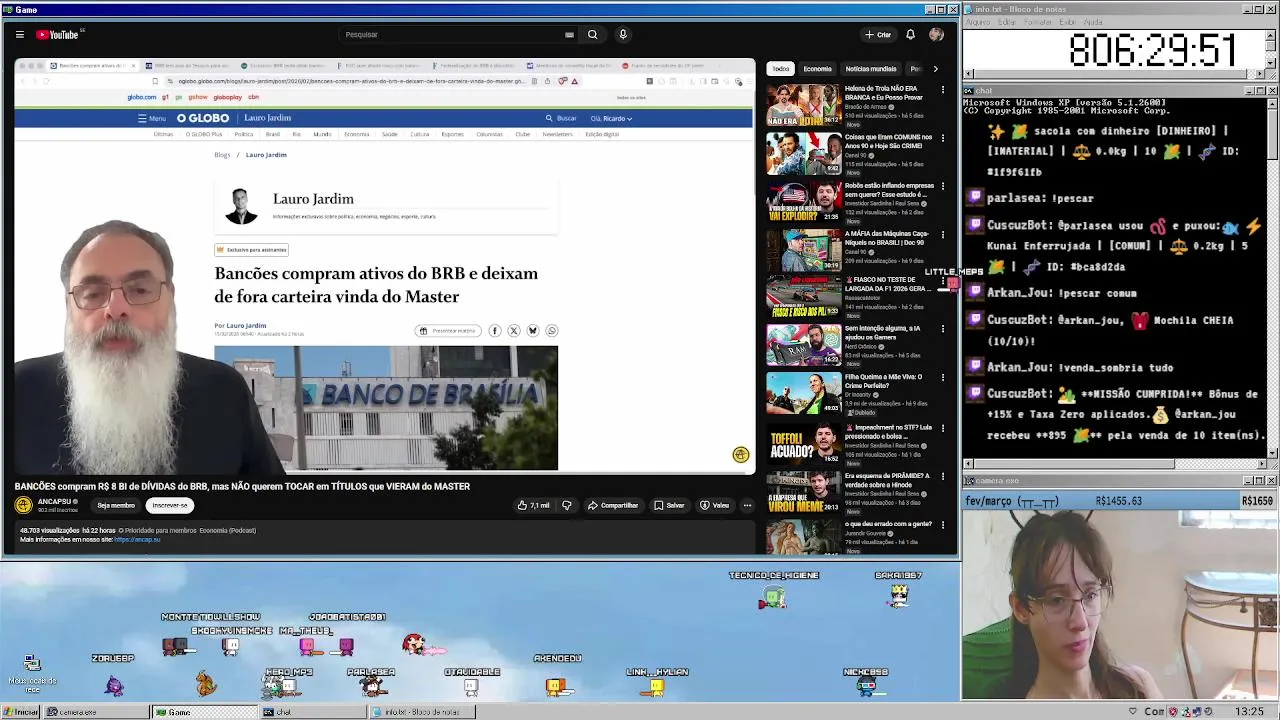Open the on-screen keyboard in the search box
This screenshot has width=1280, height=720.
coord(569,34)
